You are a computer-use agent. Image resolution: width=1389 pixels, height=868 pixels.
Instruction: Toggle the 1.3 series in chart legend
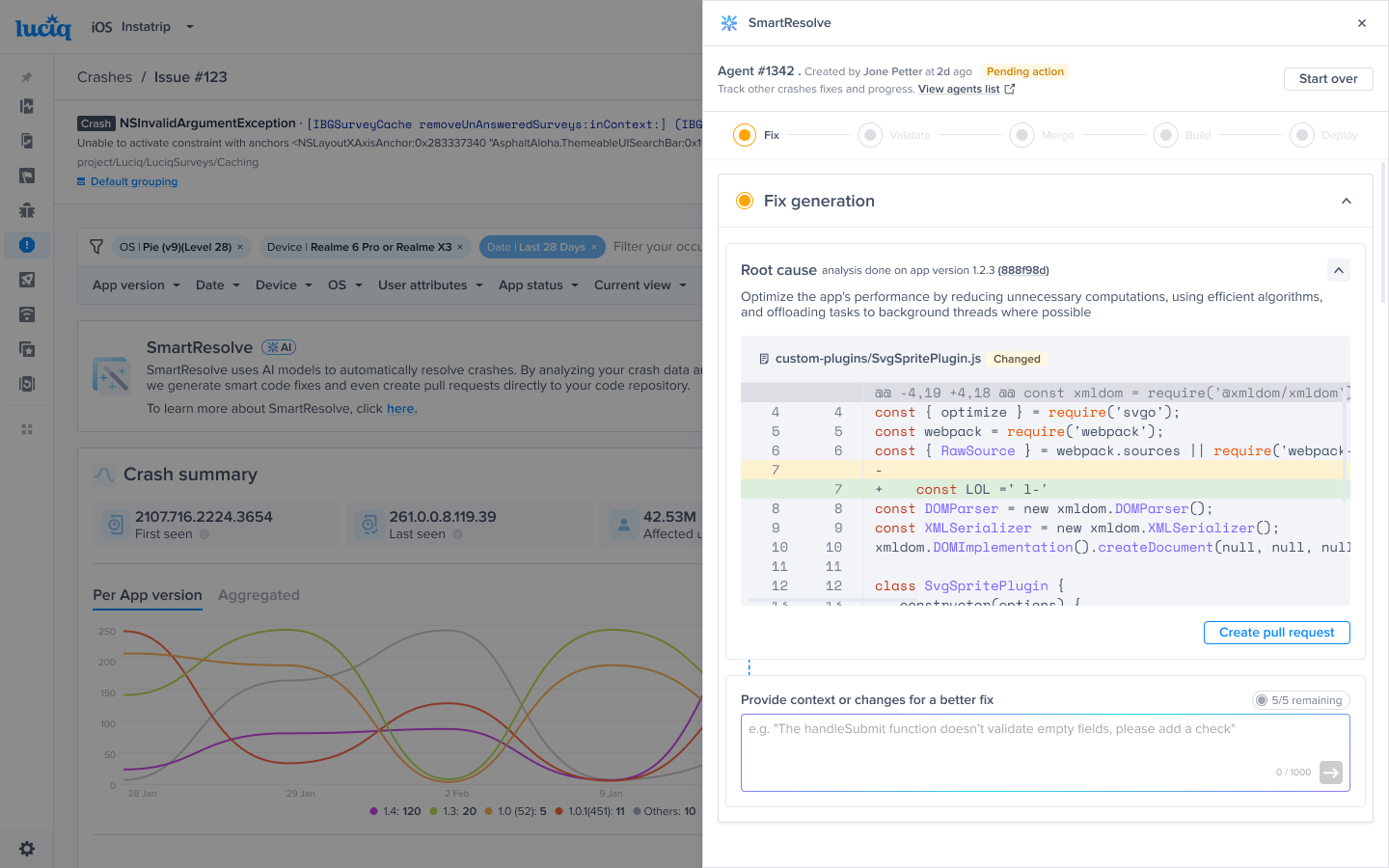pos(453,811)
